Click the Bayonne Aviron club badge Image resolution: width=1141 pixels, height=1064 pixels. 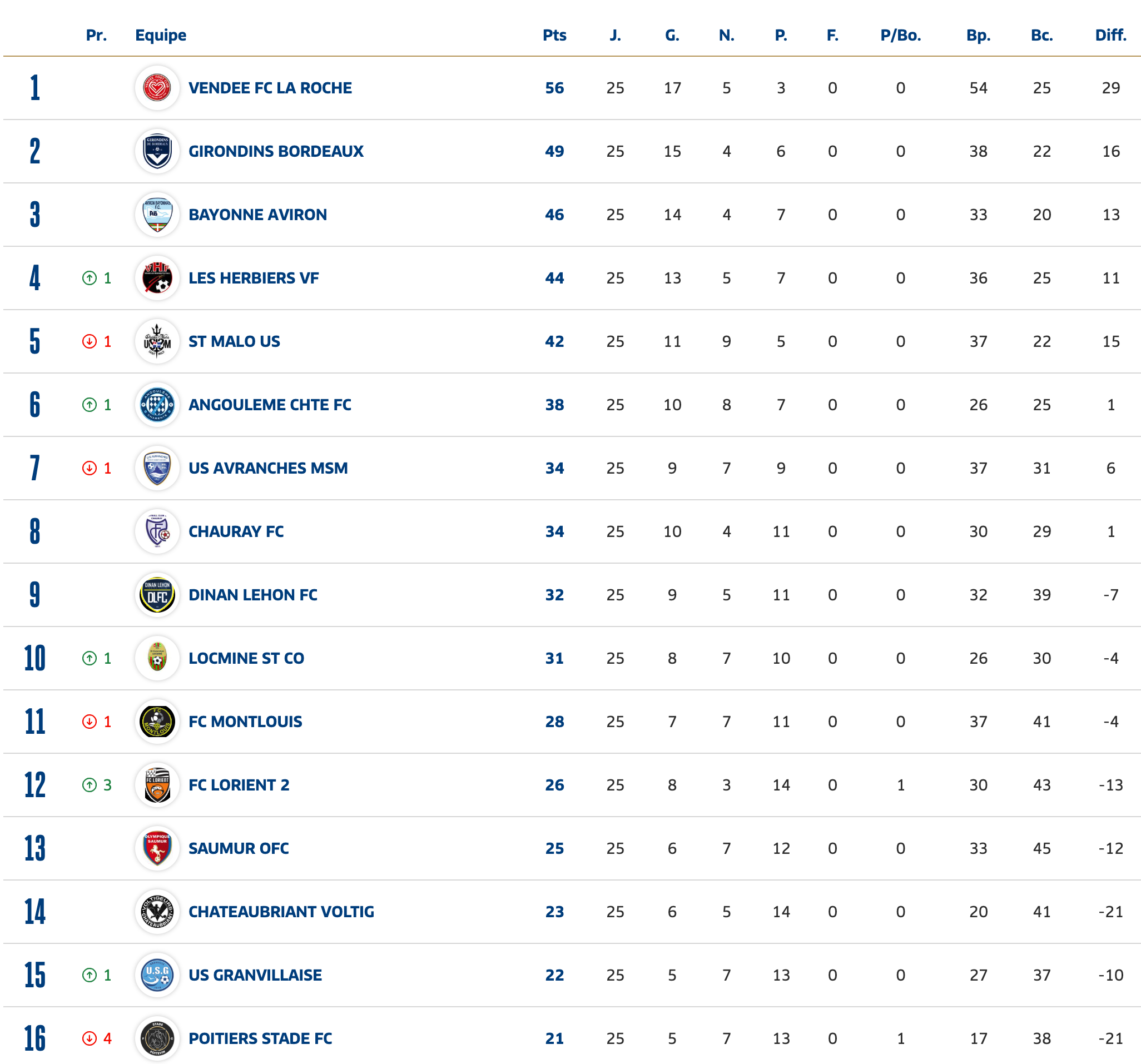click(x=157, y=215)
